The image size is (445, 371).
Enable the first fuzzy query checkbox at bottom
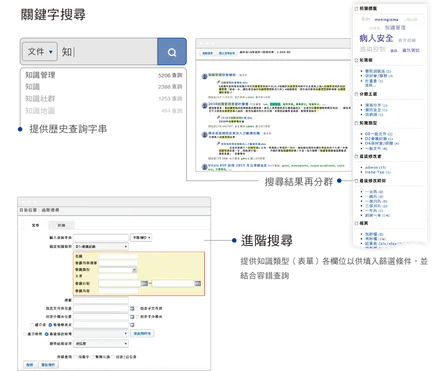pos(75,357)
